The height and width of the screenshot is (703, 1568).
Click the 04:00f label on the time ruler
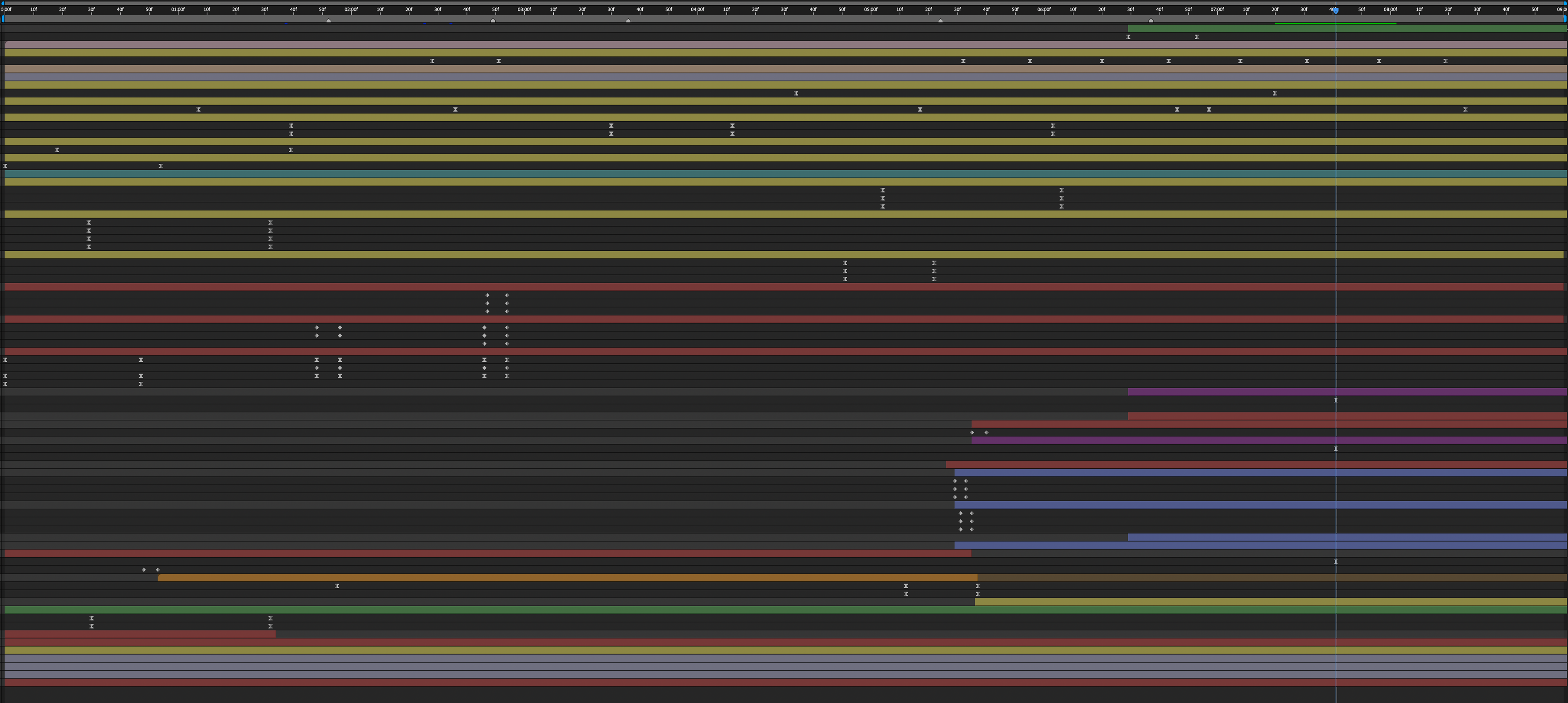(697, 9)
